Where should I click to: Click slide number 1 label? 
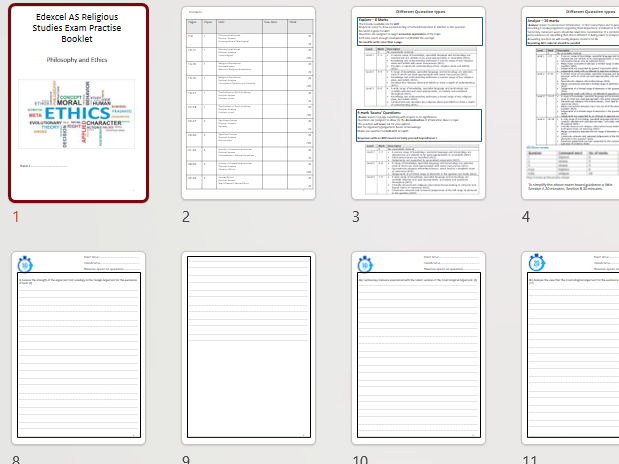click(x=16, y=217)
